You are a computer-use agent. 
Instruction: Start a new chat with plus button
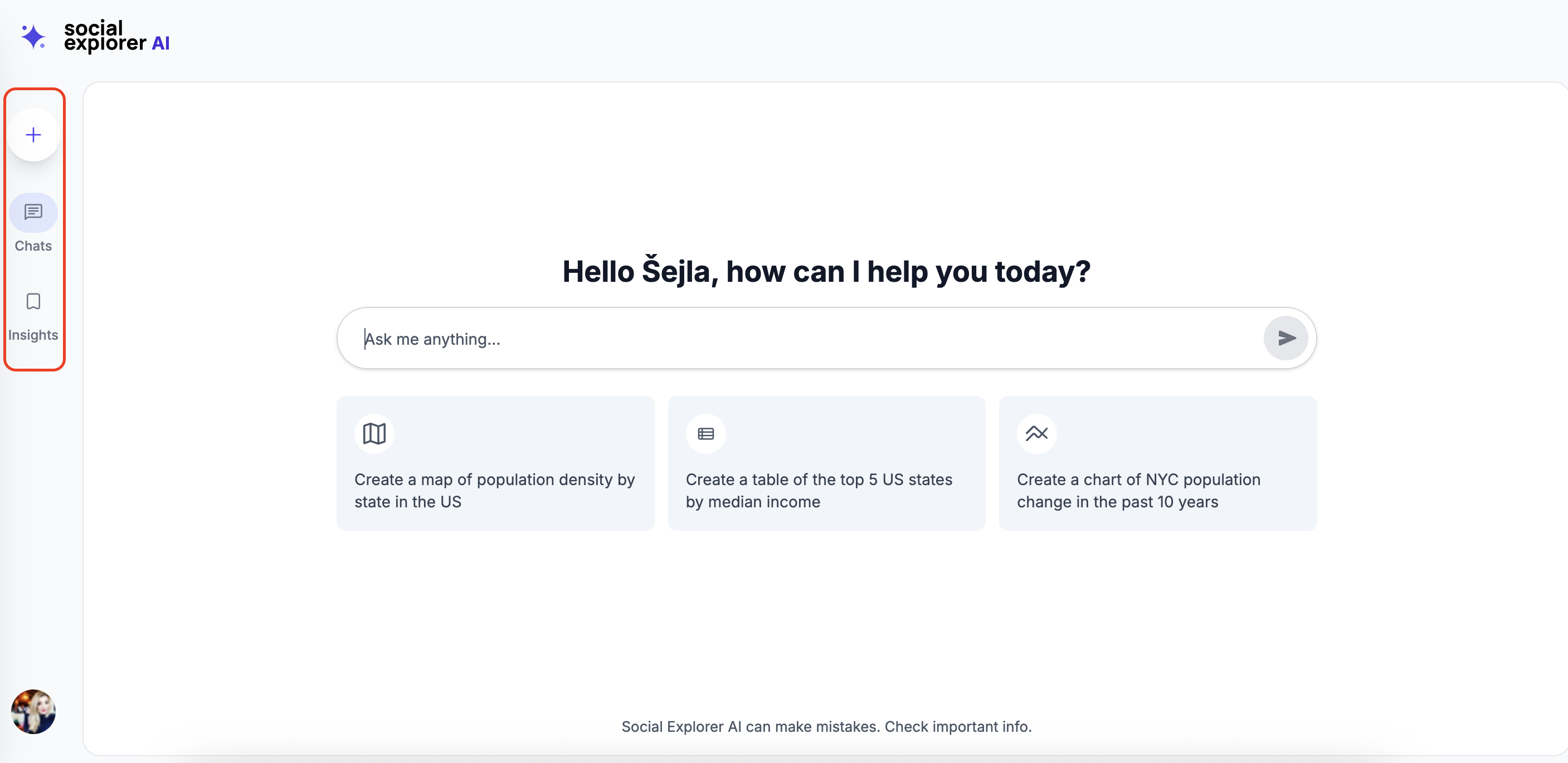click(33, 134)
